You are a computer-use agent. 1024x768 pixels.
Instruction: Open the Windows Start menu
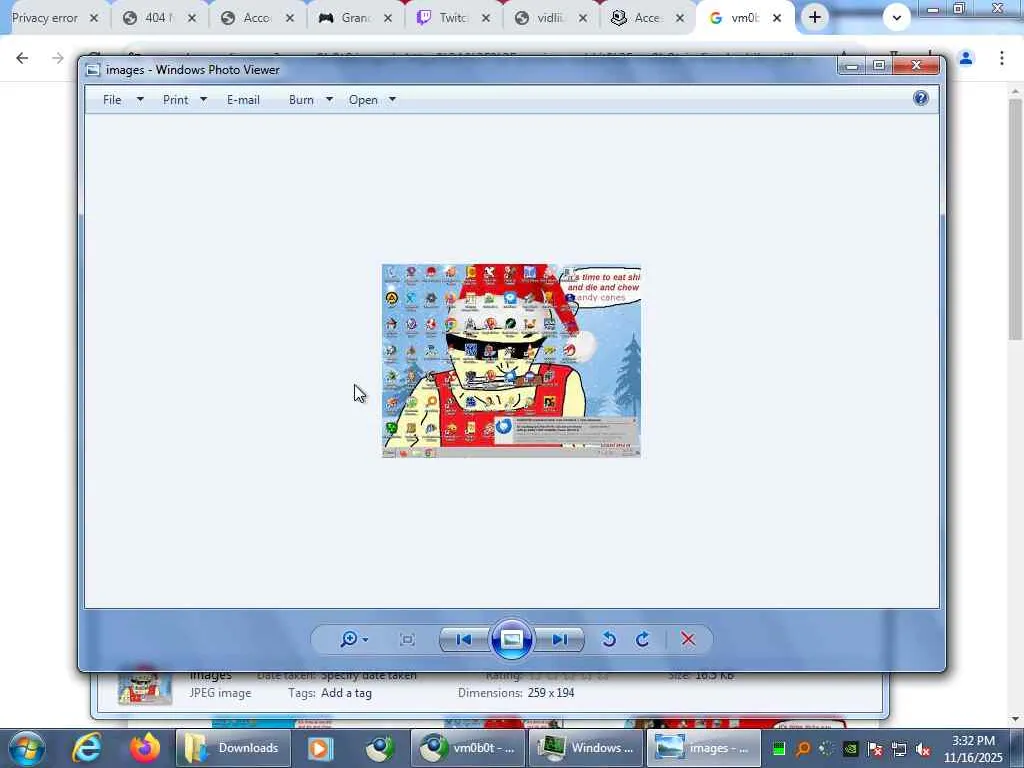pos(27,748)
